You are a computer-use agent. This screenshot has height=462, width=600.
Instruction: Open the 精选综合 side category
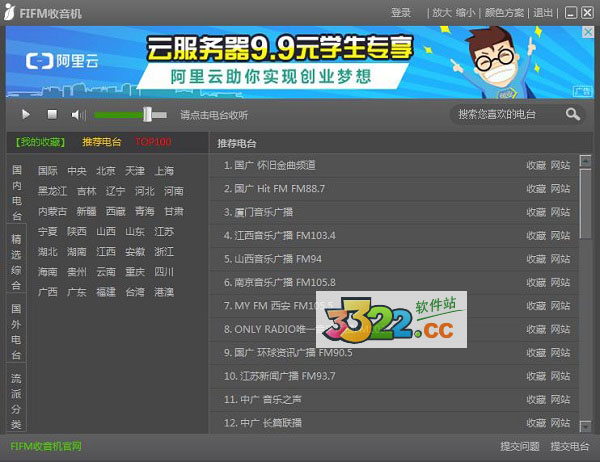pyautogui.click(x=16, y=260)
